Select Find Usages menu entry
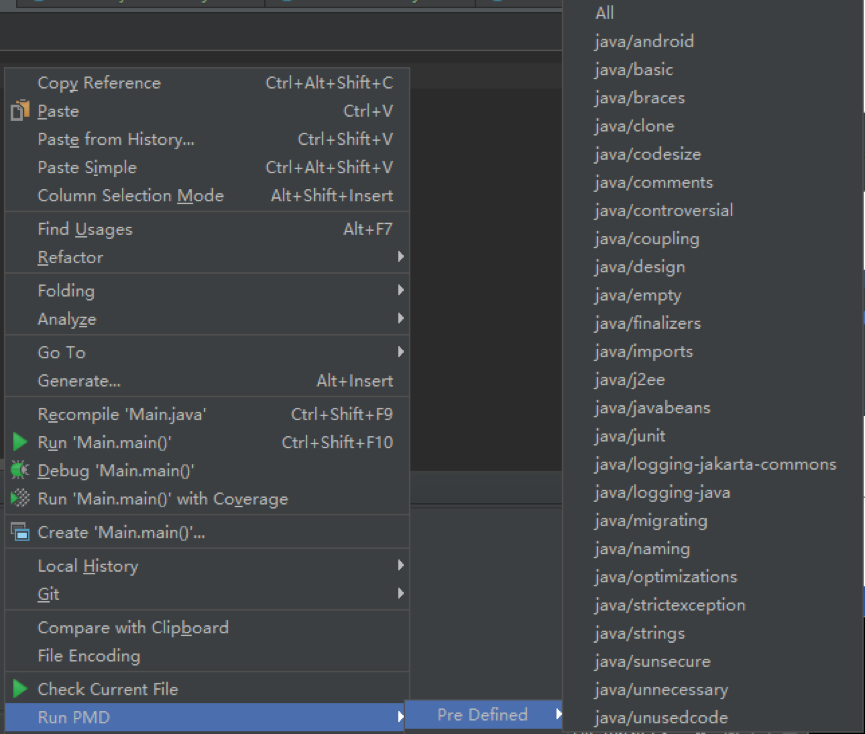This screenshot has height=734, width=865. tap(207, 229)
